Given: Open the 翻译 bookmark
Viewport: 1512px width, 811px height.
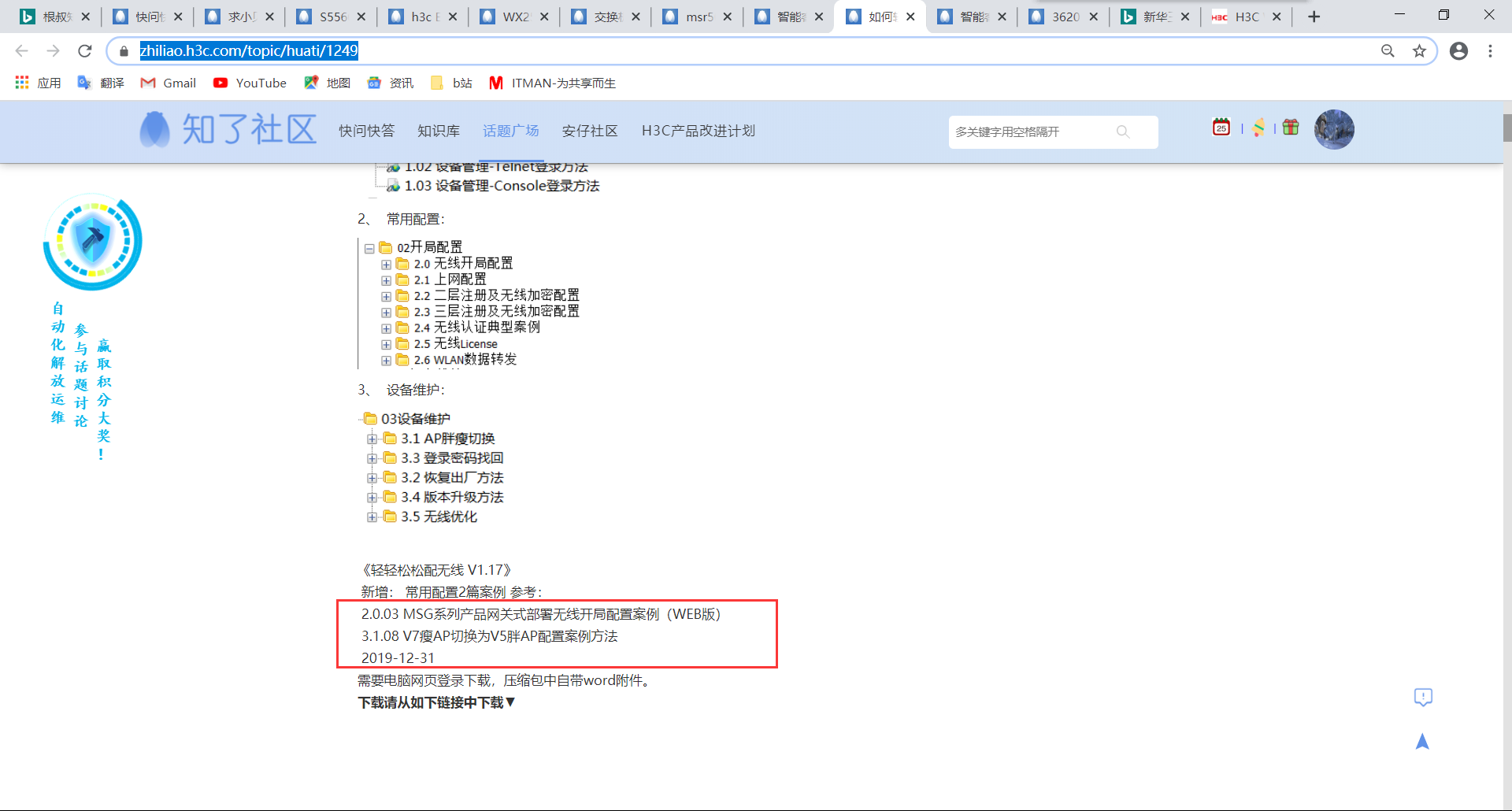Looking at the screenshot, I should 101,83.
